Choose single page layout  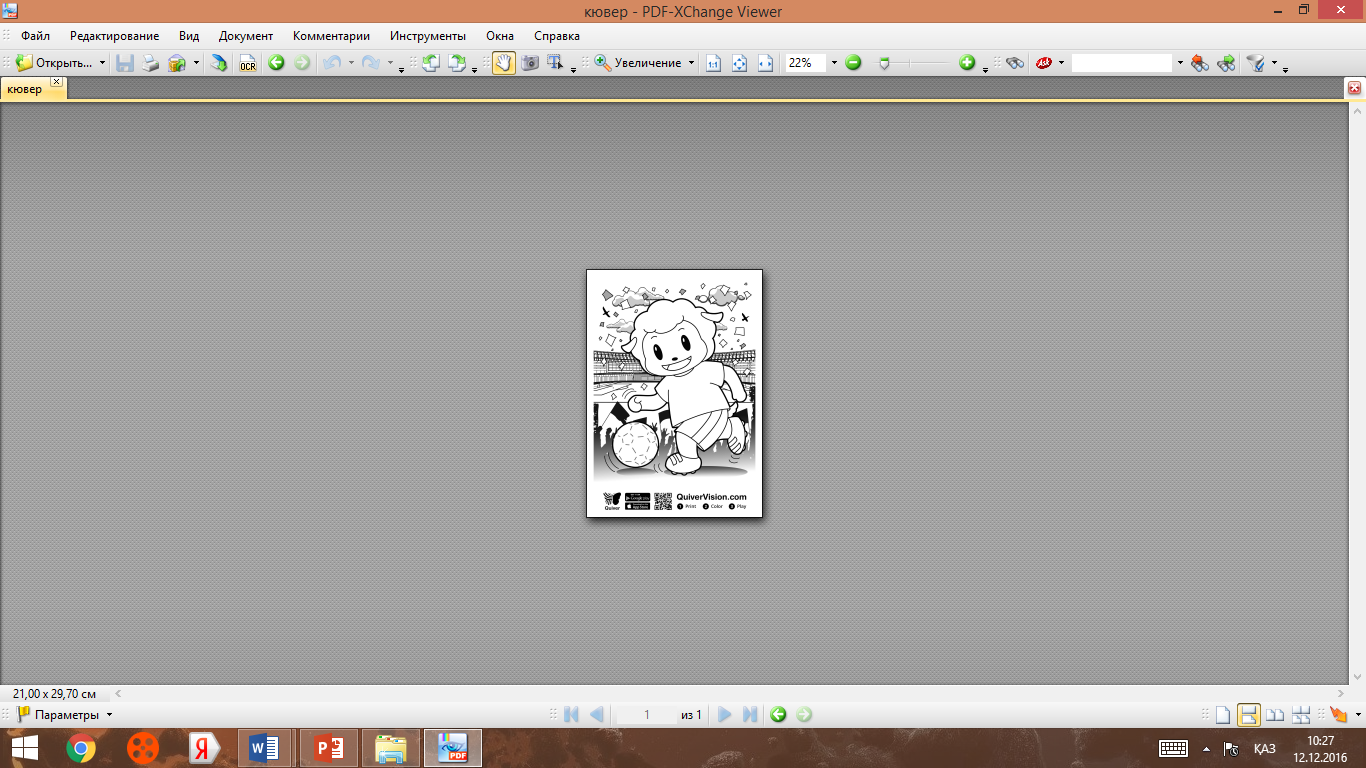[x=1222, y=715]
